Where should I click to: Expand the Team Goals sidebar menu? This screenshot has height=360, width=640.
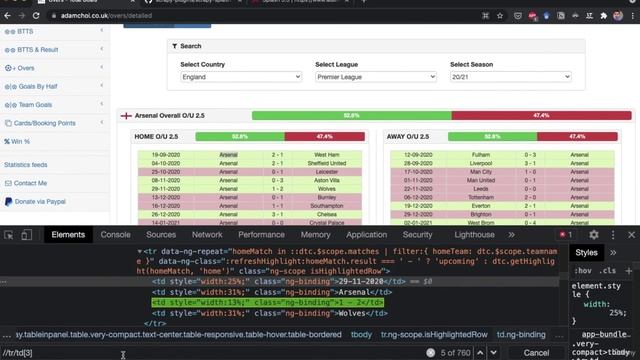(x=55, y=105)
